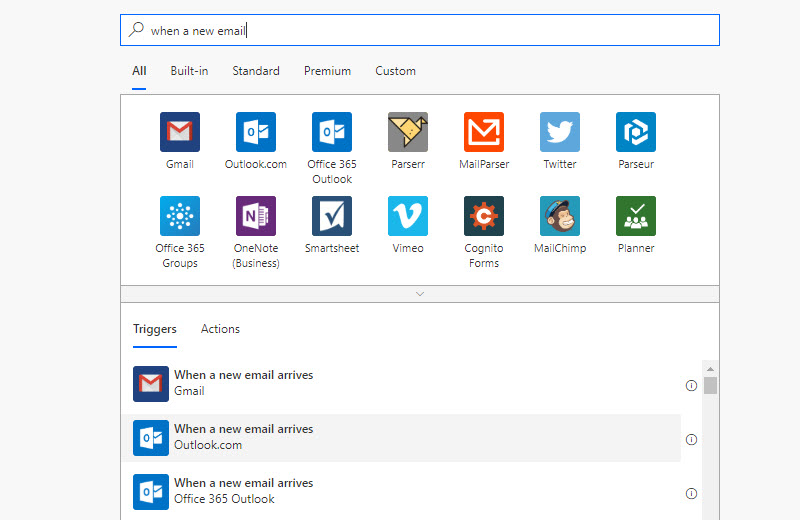Image resolution: width=800 pixels, height=520 pixels.
Task: Click the scroll up arrow in trigger list
Action: coord(710,368)
